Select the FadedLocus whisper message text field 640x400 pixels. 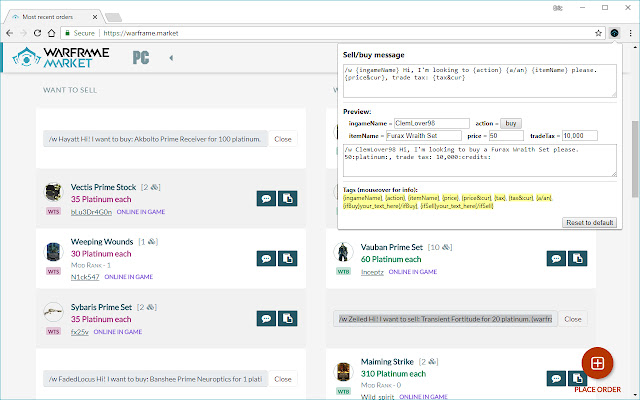pyautogui.click(x=156, y=379)
